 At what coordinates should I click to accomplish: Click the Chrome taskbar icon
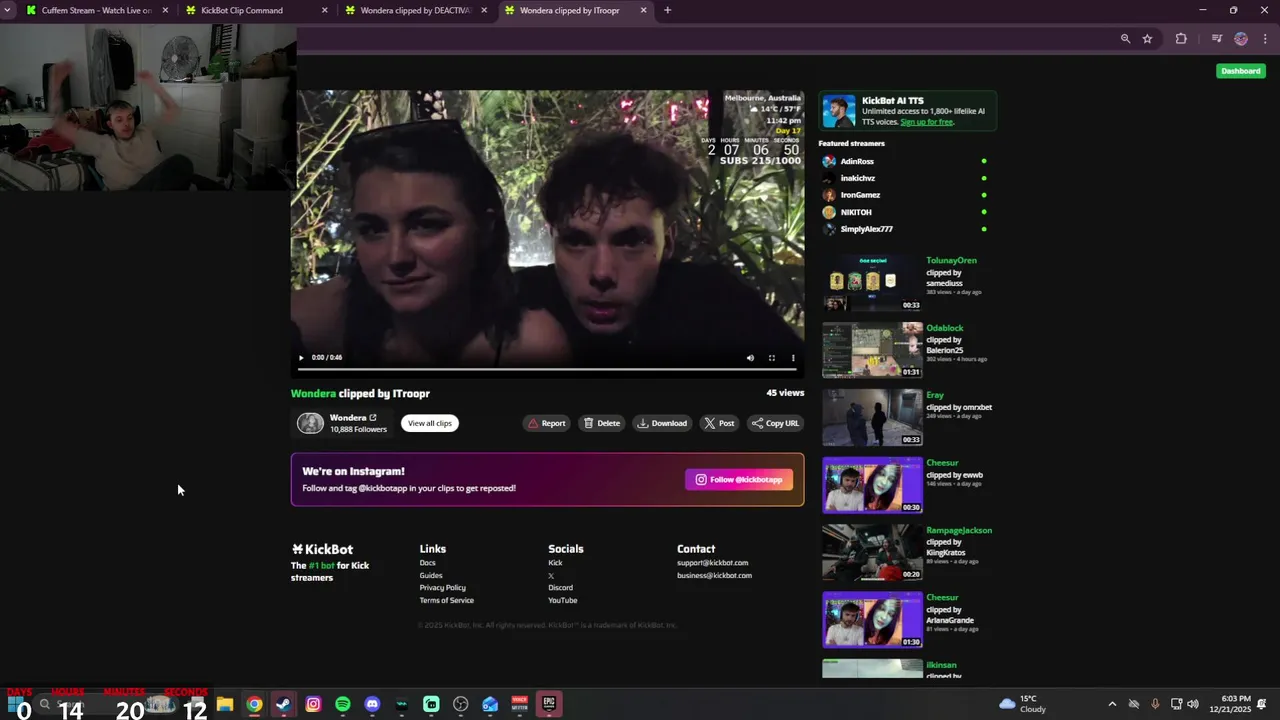pyautogui.click(x=255, y=704)
